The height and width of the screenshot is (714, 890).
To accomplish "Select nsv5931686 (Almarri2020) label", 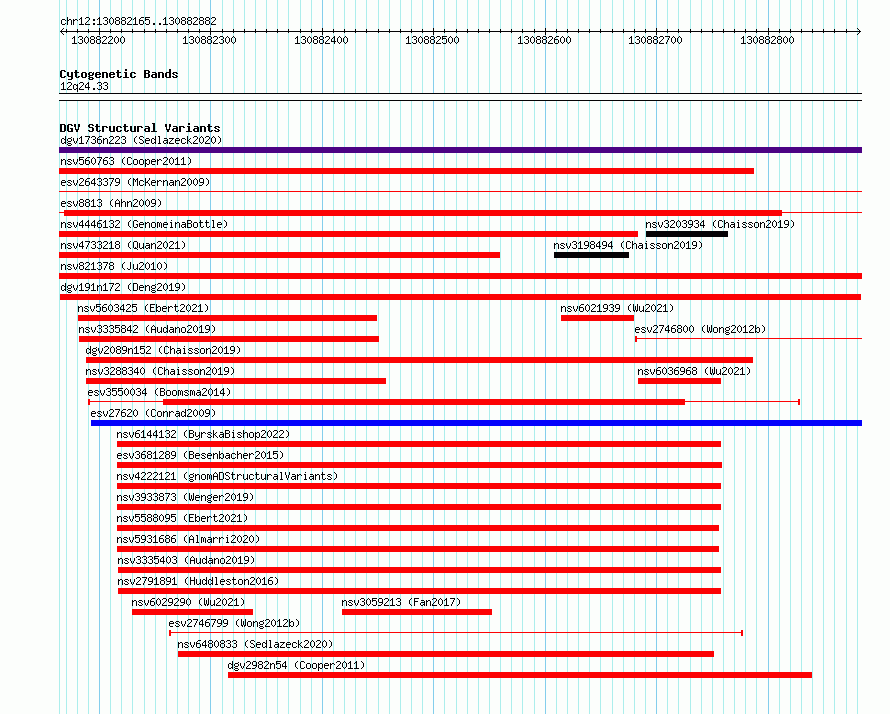I will pos(188,539).
